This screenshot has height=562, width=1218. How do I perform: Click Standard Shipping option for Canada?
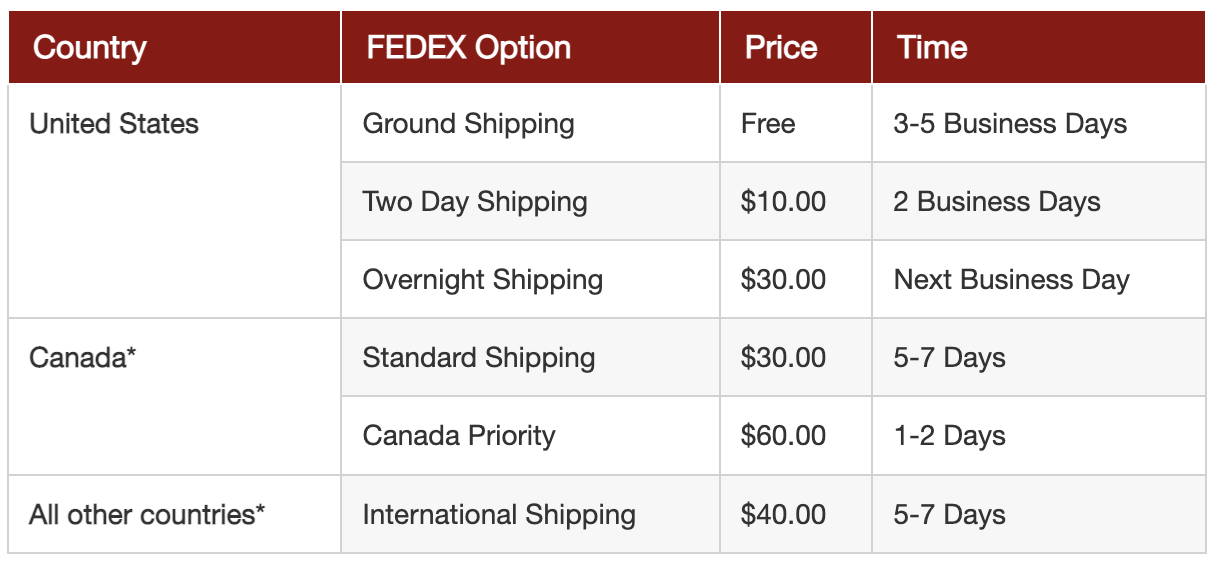(479, 357)
